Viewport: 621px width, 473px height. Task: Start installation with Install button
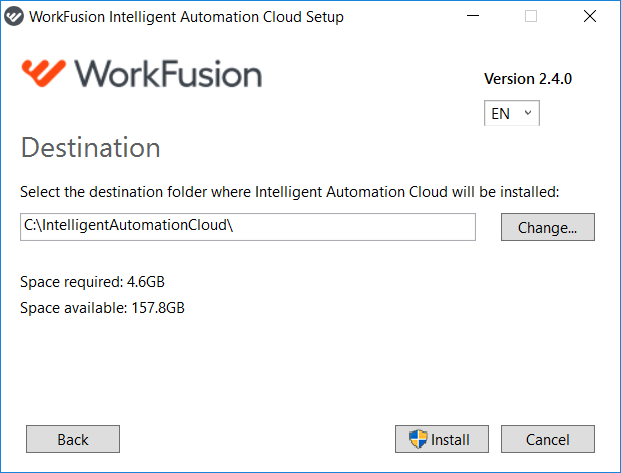pos(442,439)
